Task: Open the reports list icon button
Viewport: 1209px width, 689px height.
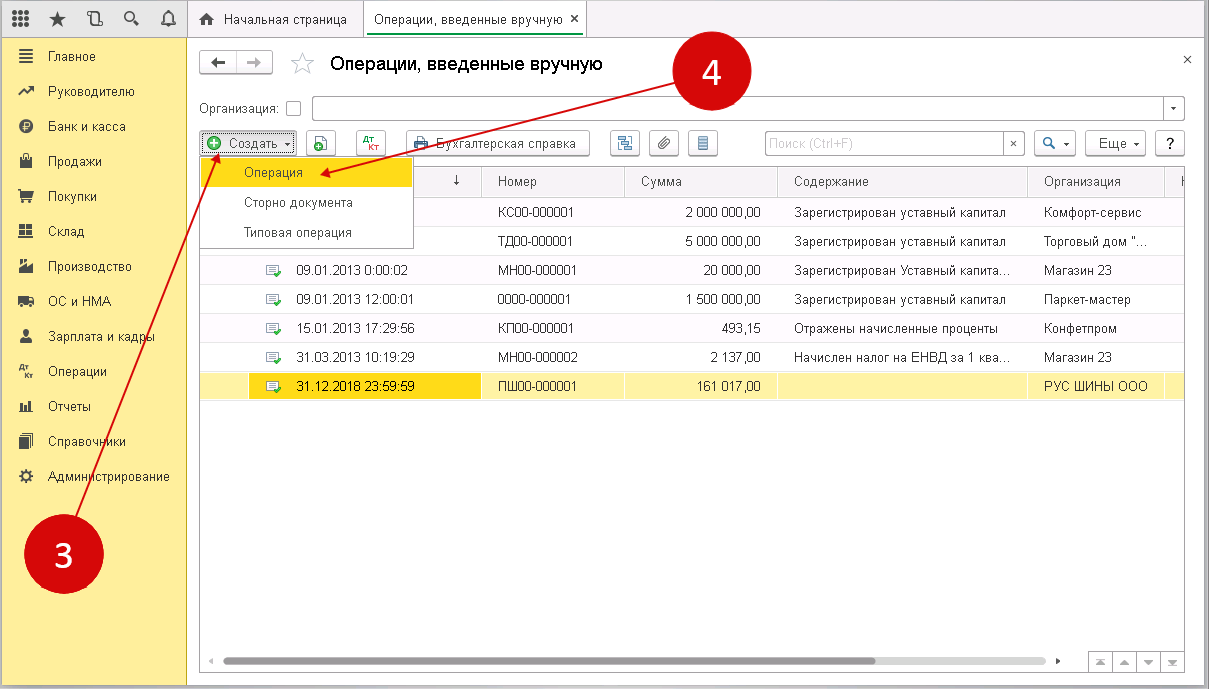Action: pyautogui.click(x=703, y=143)
